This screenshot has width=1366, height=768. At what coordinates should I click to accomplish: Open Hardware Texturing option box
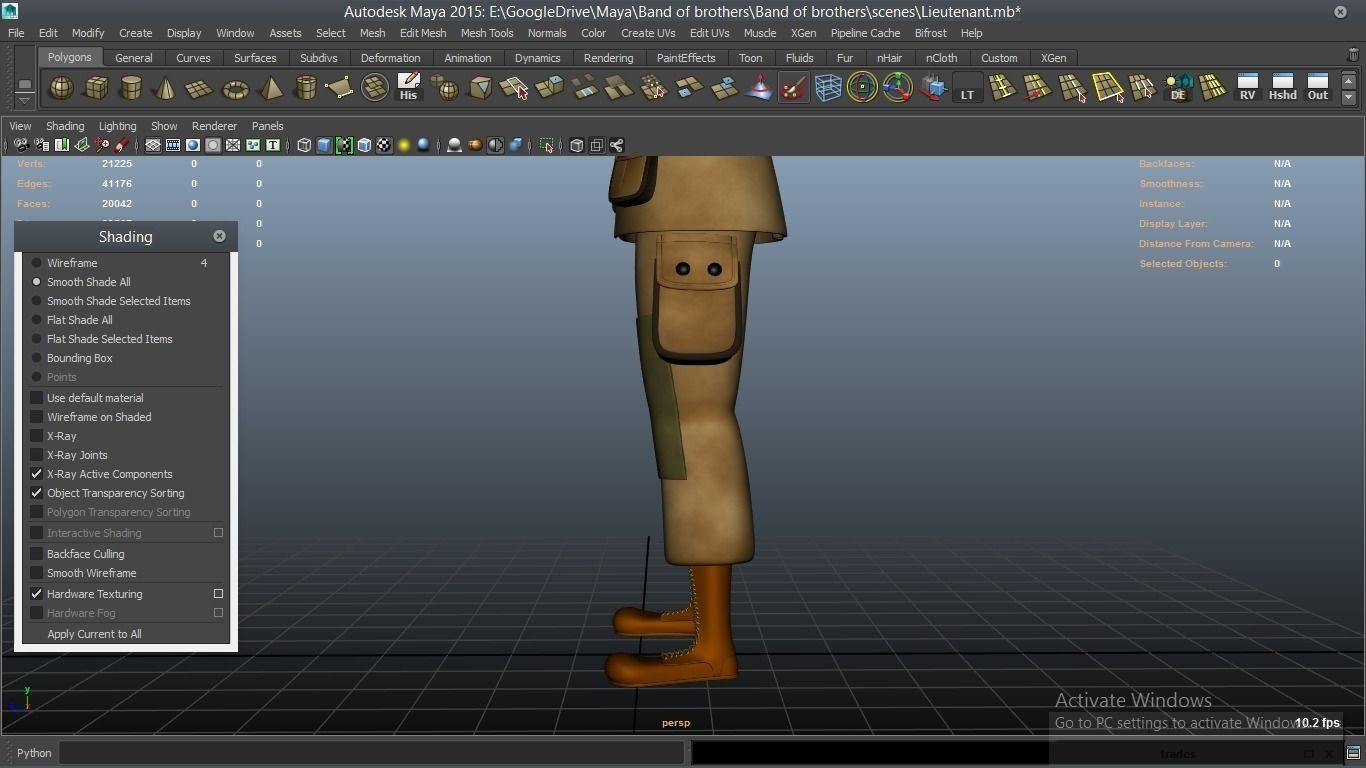(x=218, y=594)
